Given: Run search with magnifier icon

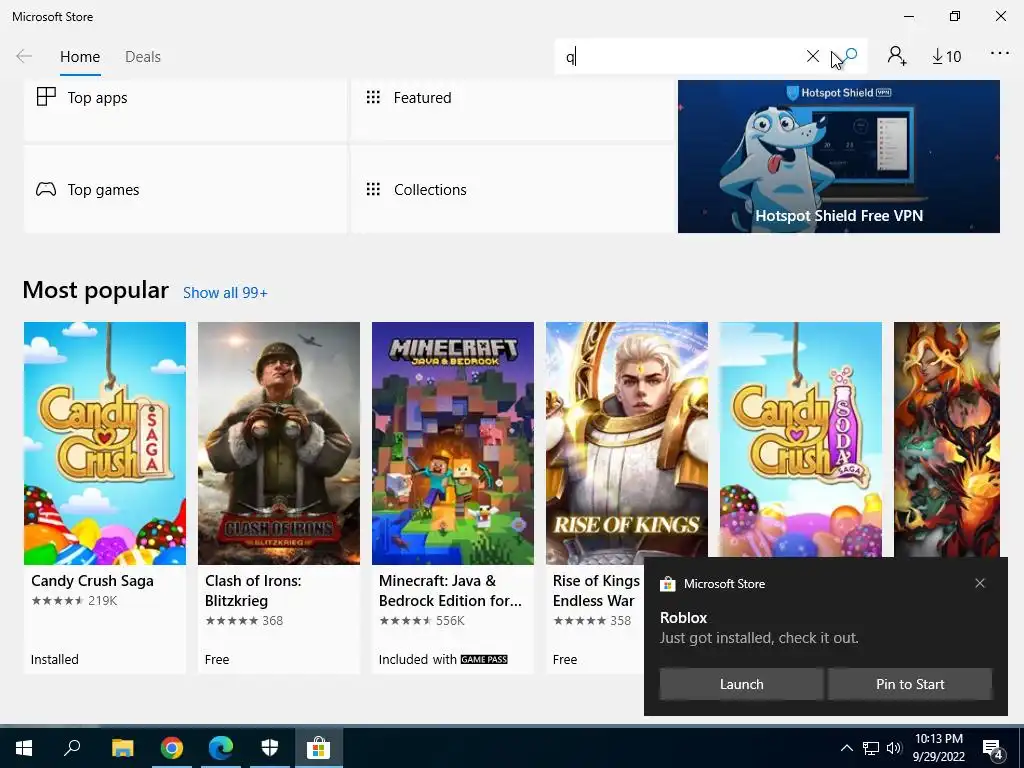Looking at the screenshot, I should [x=850, y=56].
